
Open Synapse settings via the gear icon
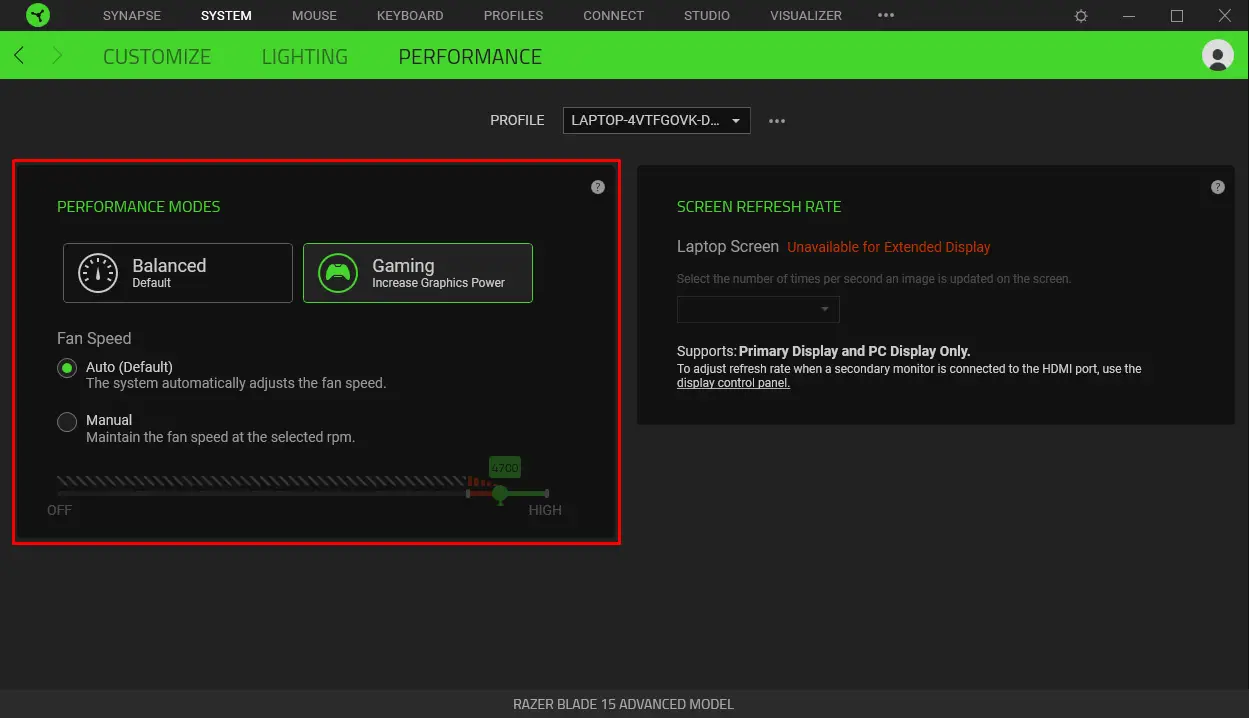tap(1081, 15)
